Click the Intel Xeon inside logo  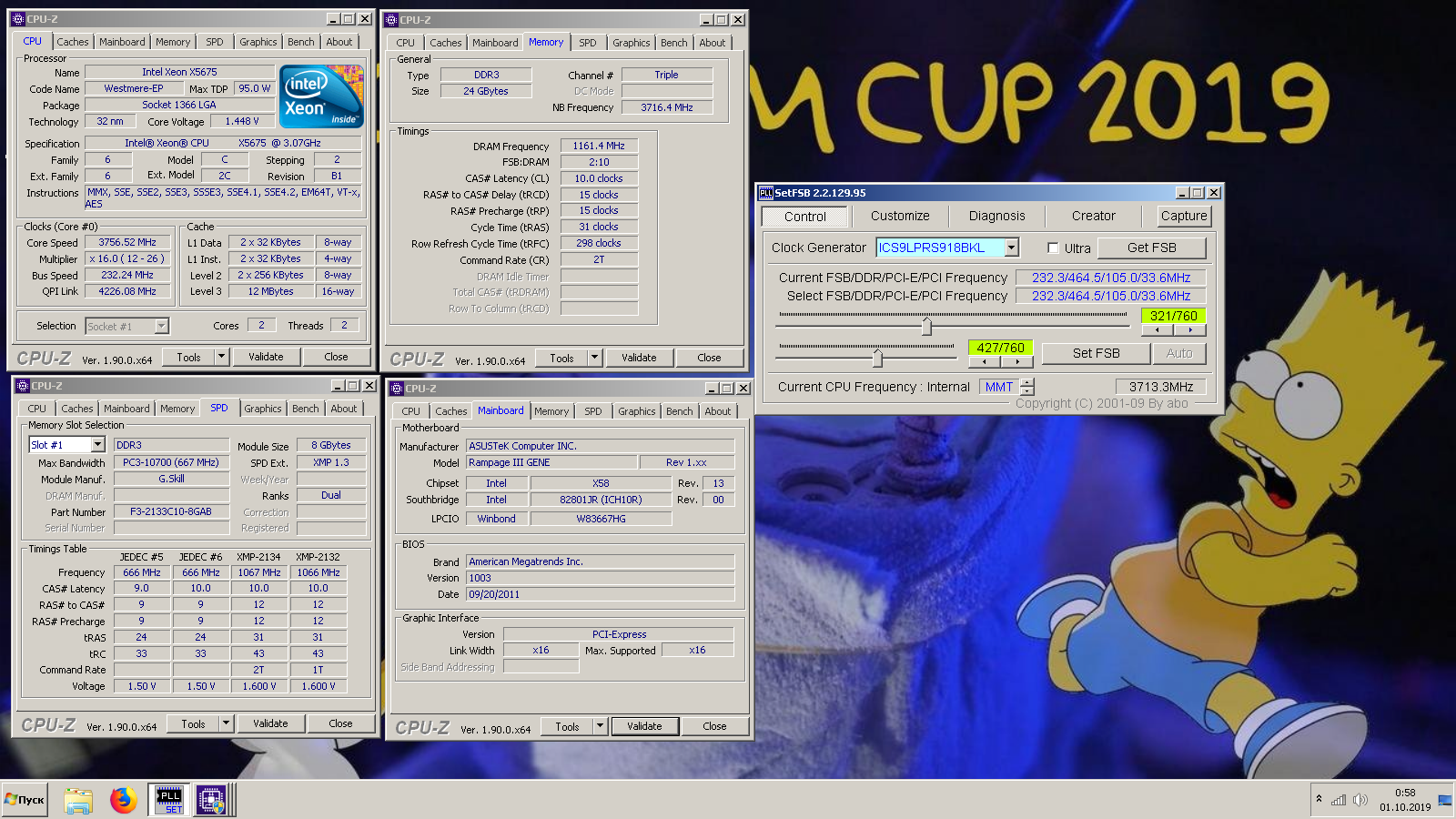click(321, 96)
